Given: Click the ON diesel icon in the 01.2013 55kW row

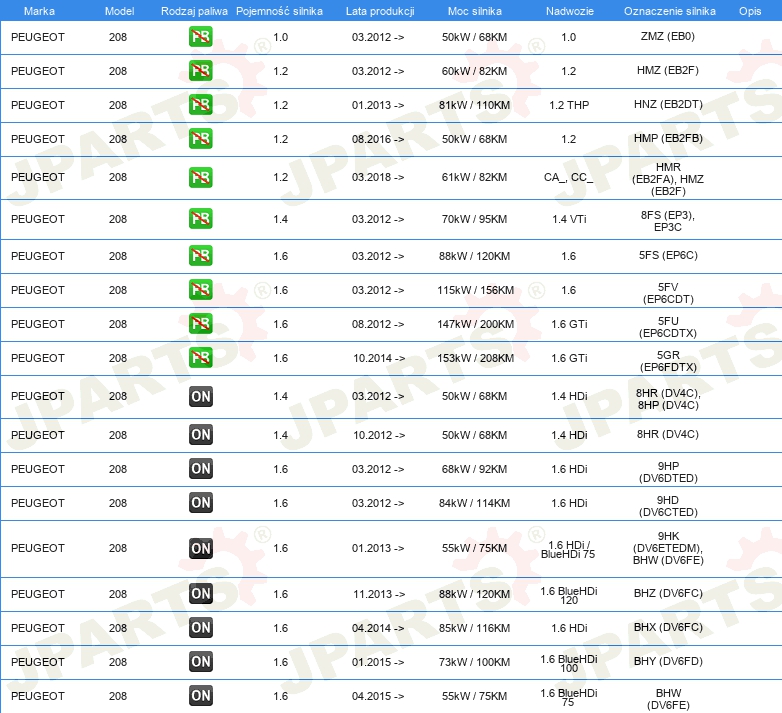Looking at the screenshot, I should (x=200, y=548).
